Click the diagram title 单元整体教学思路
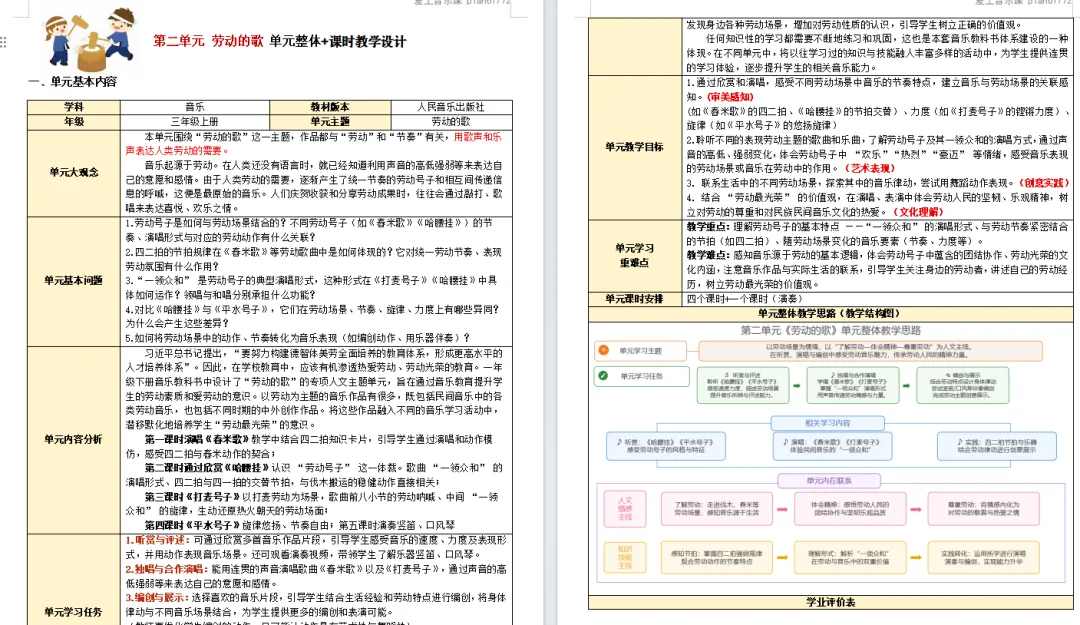Image resolution: width=1080 pixels, height=625 pixels. click(831, 330)
